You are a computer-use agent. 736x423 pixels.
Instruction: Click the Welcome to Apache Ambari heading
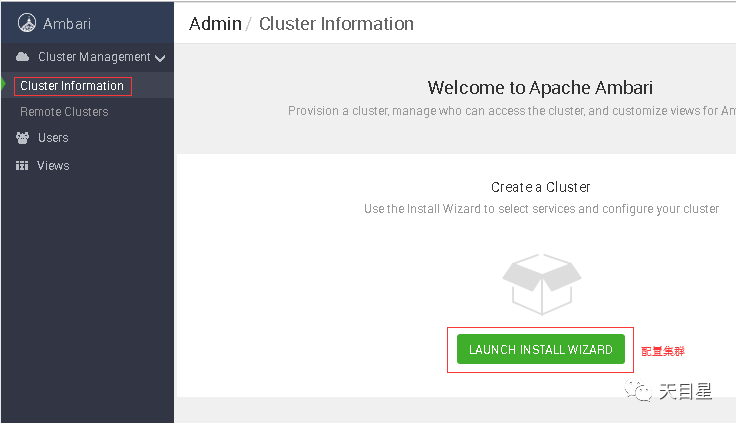pos(540,88)
